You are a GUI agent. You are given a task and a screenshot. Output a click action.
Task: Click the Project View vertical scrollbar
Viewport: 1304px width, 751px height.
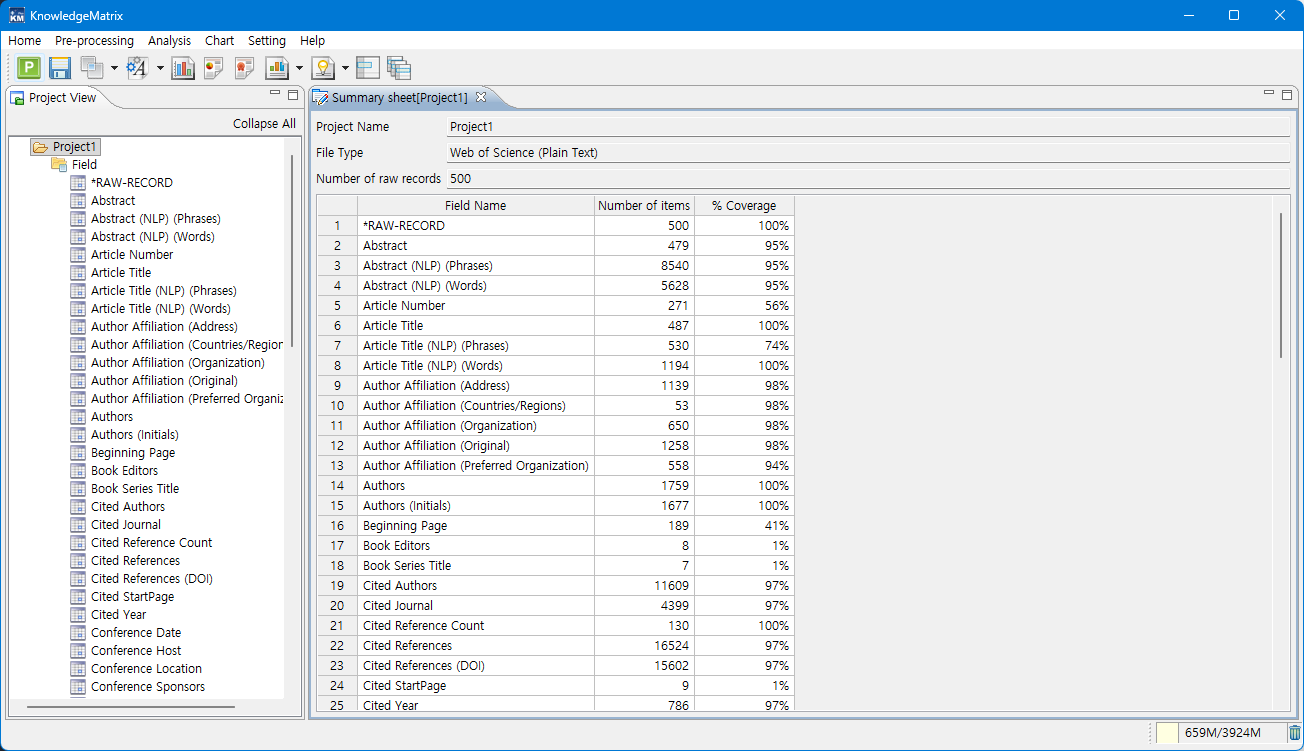click(292, 250)
